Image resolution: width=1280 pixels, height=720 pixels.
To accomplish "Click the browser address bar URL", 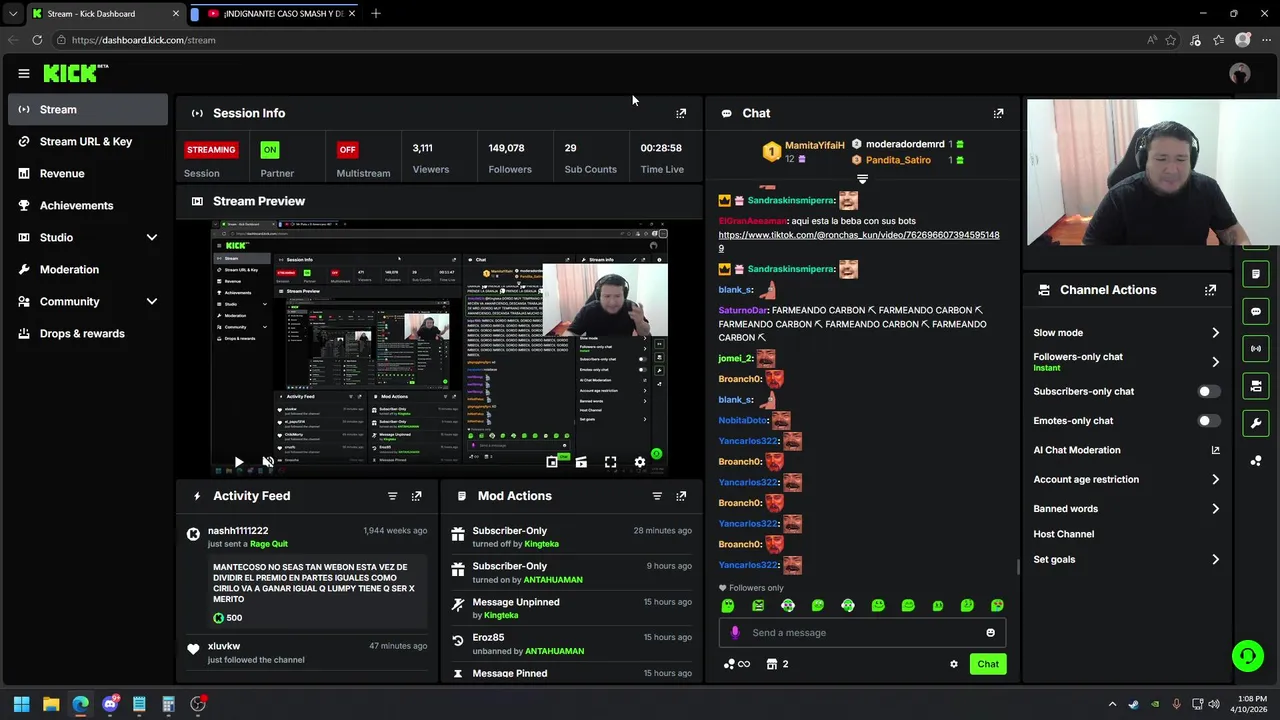I will coord(143,40).
